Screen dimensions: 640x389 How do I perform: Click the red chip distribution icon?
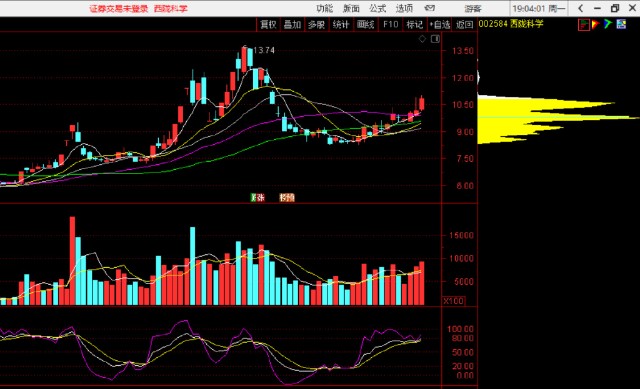coord(584,24)
